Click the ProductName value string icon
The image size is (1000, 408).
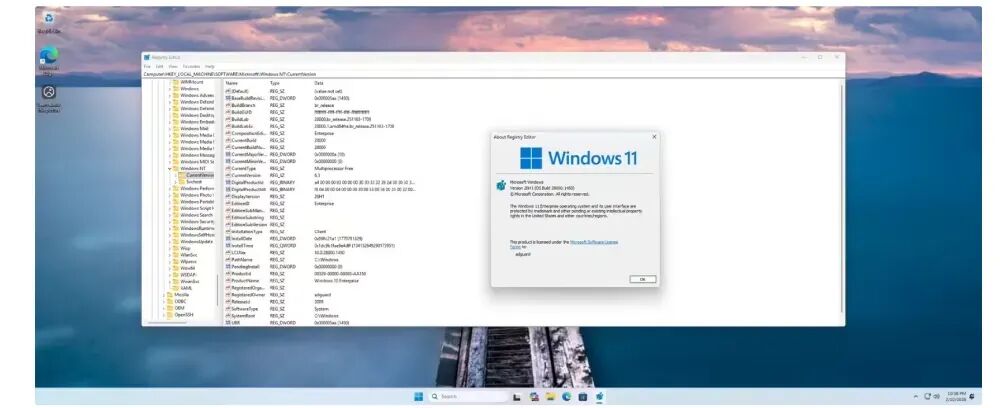coord(228,280)
